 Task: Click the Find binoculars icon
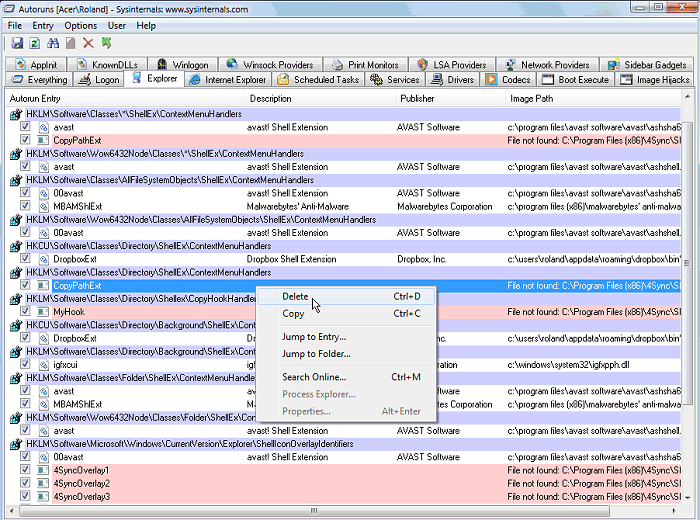pyautogui.click(x=53, y=43)
